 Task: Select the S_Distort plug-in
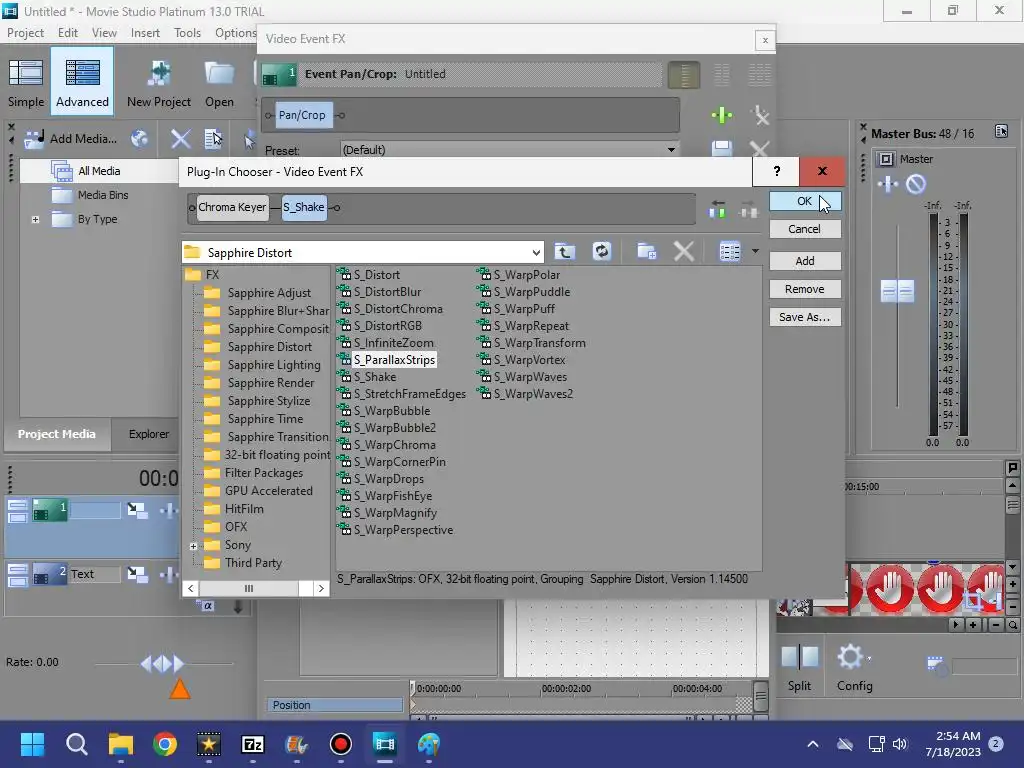(376, 275)
